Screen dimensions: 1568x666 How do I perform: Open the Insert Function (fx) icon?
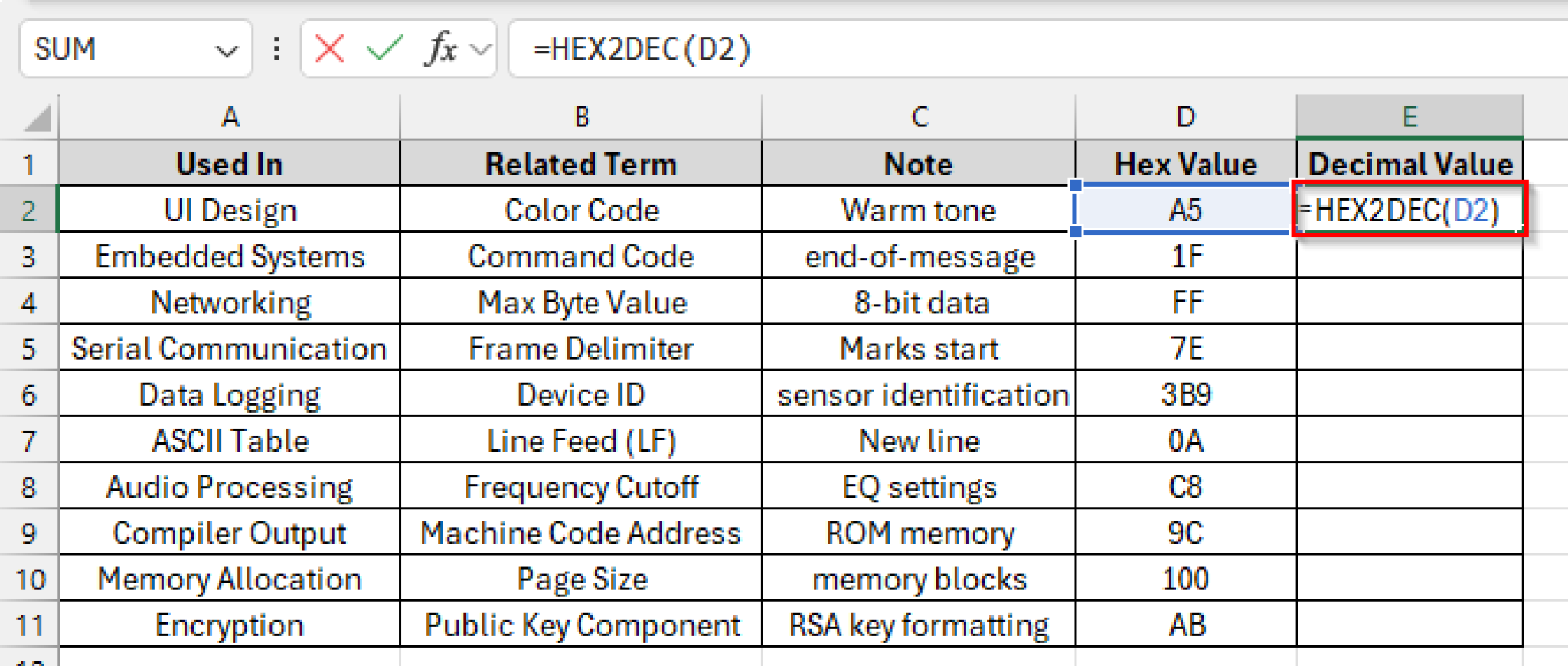[x=438, y=48]
